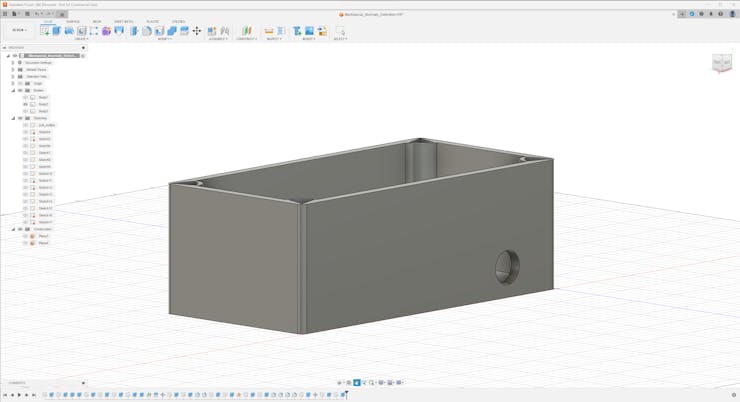Toggle visibility of Plane1
Image resolution: width=740 pixels, height=402 pixels.
coord(25,236)
